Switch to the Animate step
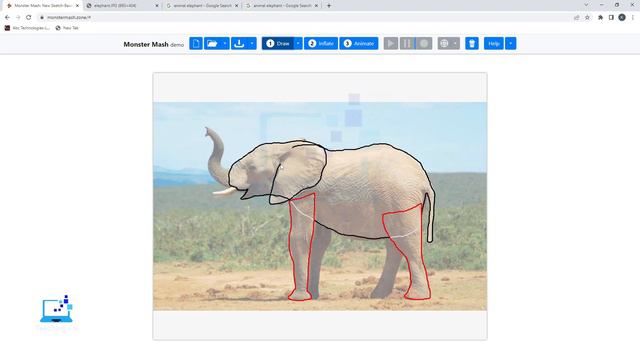The width and height of the screenshot is (640, 360). coord(359,43)
